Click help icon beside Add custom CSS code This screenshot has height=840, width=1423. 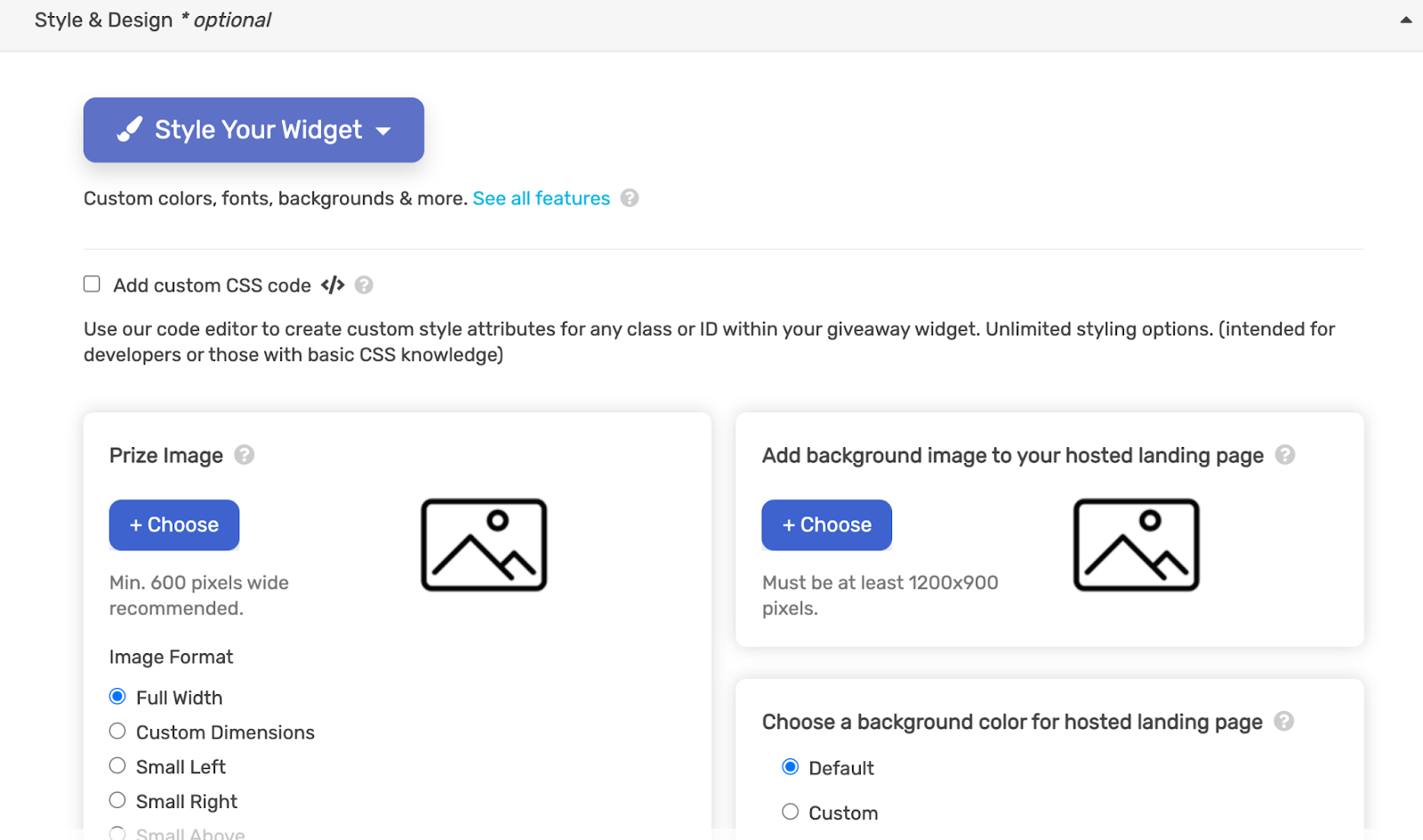[x=364, y=285]
